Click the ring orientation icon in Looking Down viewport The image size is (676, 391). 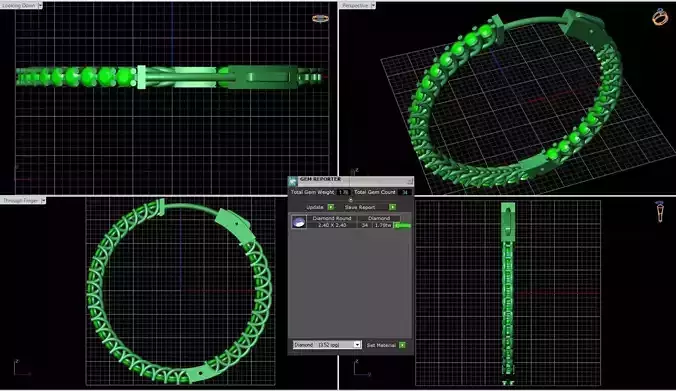(320, 19)
